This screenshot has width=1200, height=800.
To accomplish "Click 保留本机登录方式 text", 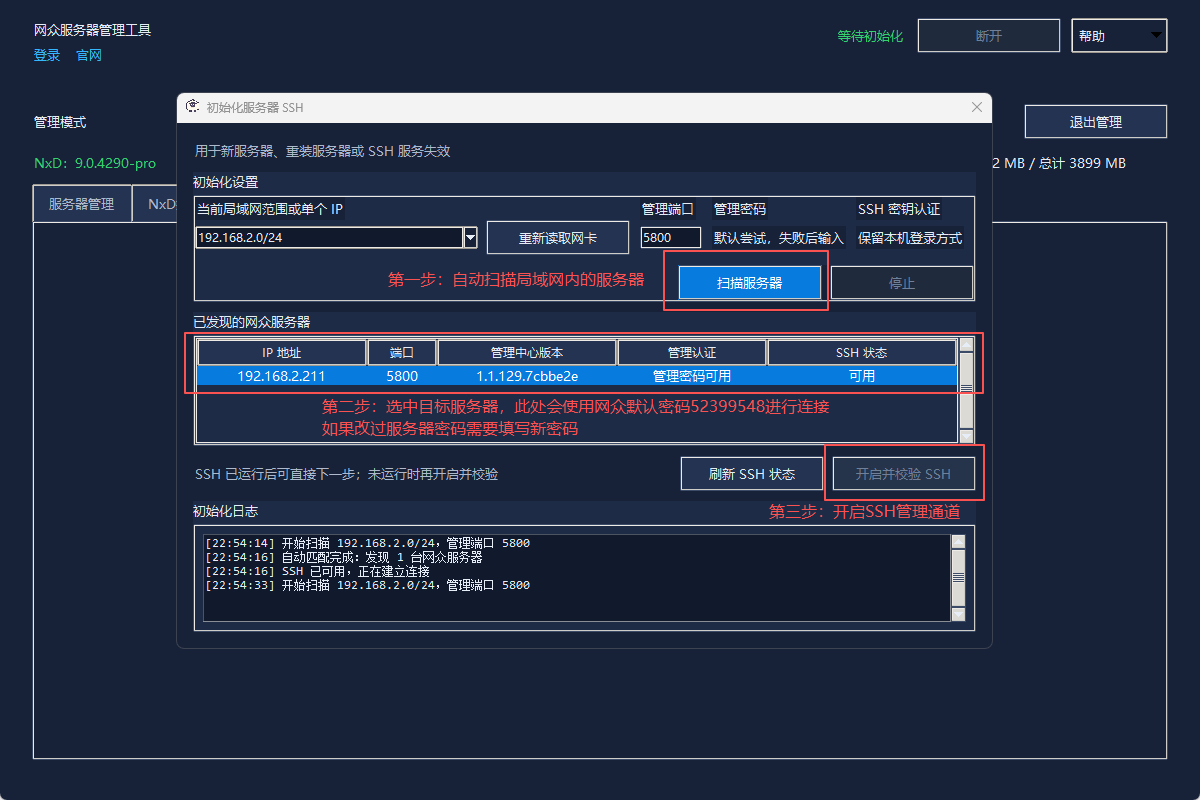I will (x=910, y=239).
